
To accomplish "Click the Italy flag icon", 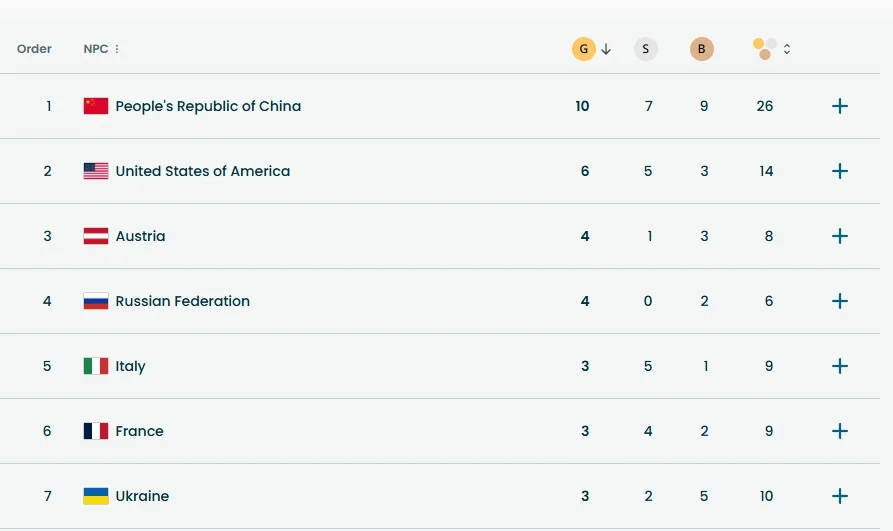I will coord(96,366).
